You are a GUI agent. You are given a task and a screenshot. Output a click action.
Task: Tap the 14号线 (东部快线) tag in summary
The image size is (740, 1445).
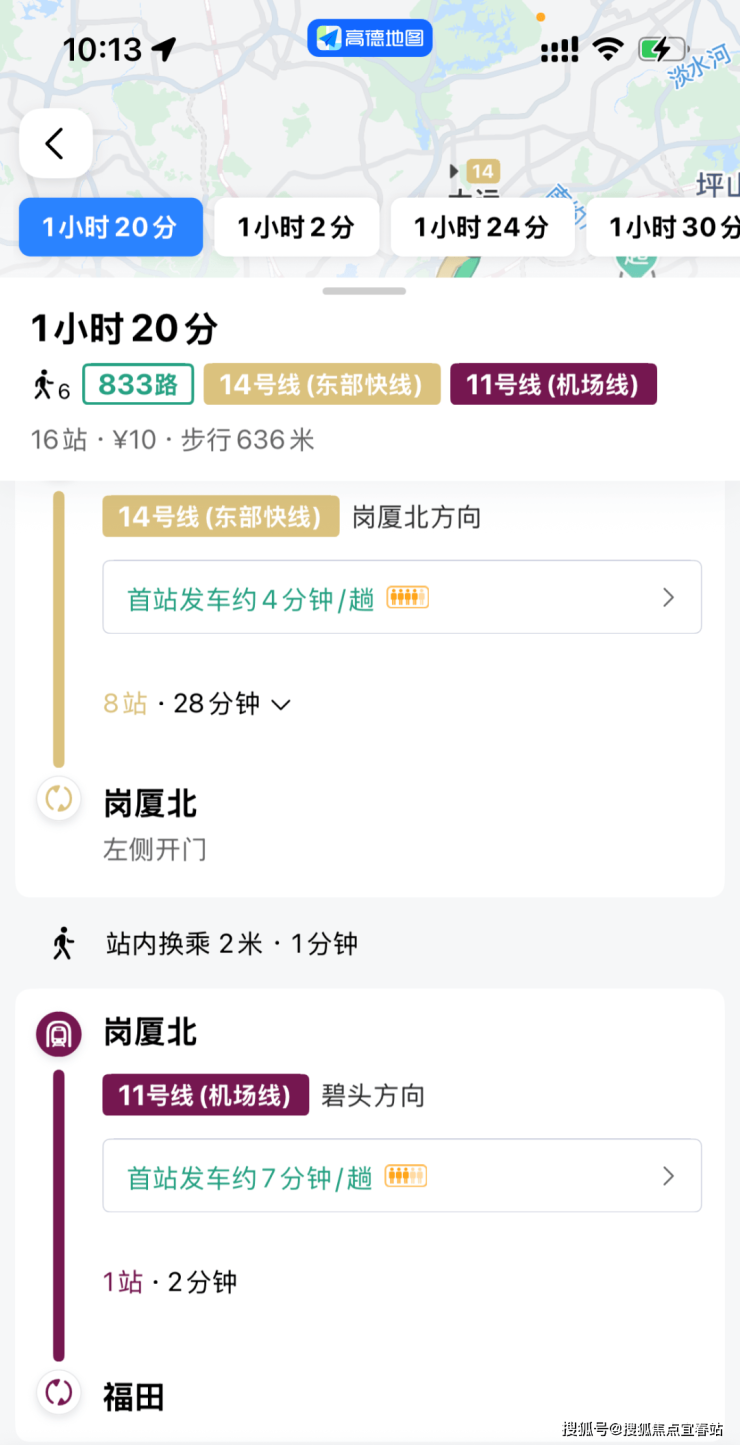click(315, 385)
